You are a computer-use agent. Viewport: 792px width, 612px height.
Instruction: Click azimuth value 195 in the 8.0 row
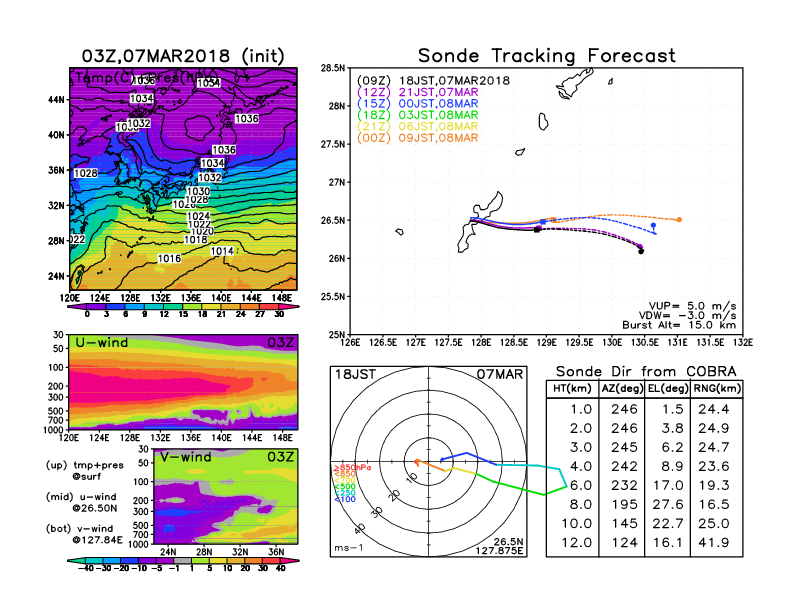[624, 504]
